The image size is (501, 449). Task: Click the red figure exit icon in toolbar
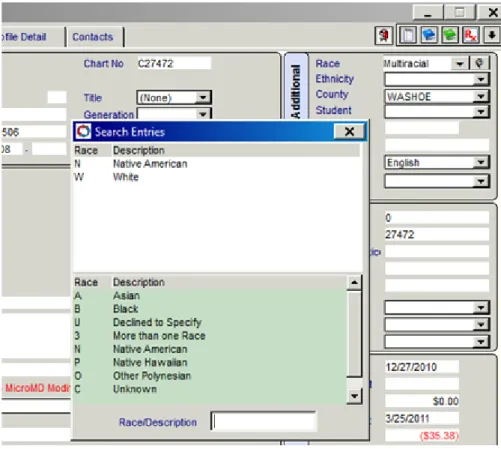(384, 35)
